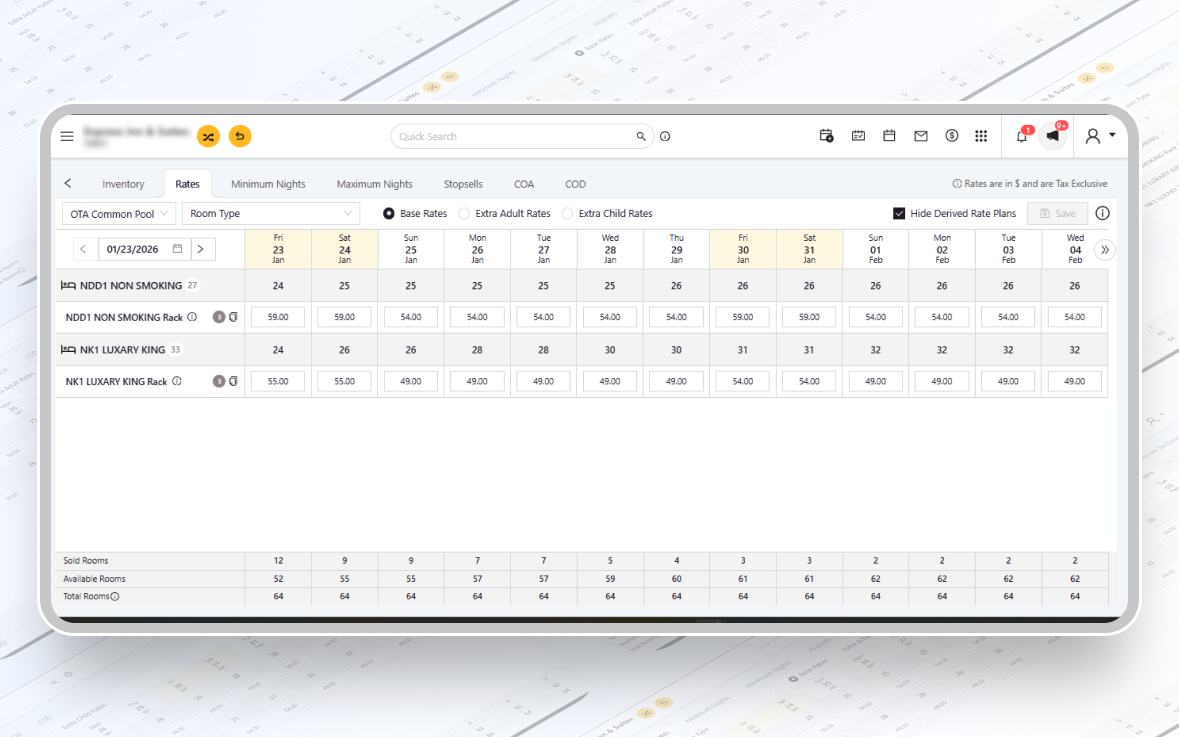This screenshot has height=737, width=1179.
Task: Click gray badge in NK1 LUXARY KING Rack row
Action: click(x=219, y=381)
